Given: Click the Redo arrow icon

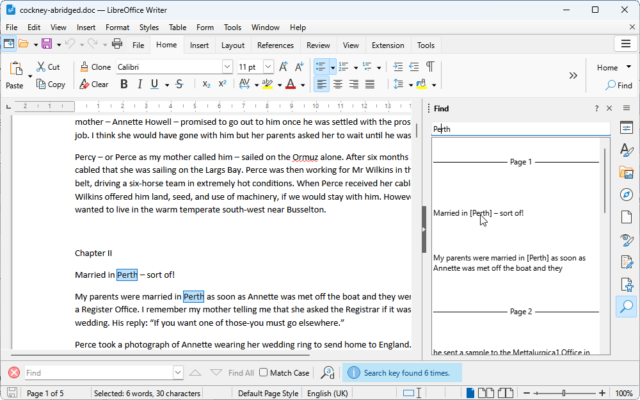Looking at the screenshot, I should tap(93, 44).
